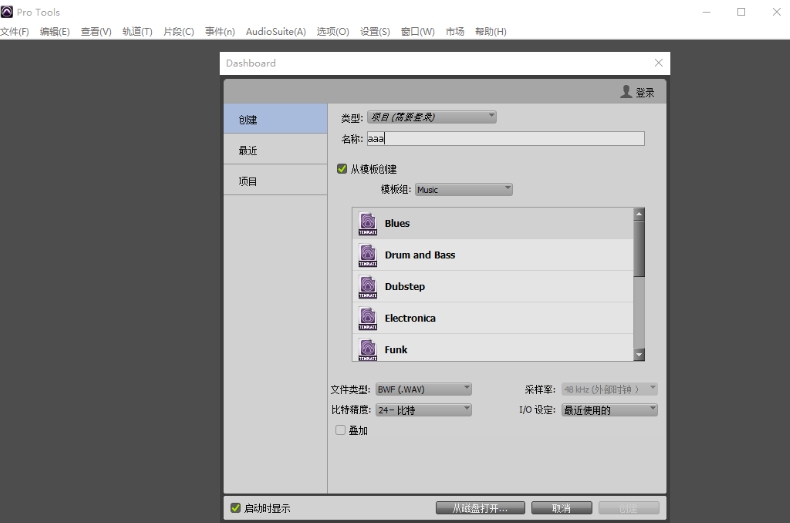Click the template list scroll-down arrow
790x523 pixels.
tap(639, 354)
